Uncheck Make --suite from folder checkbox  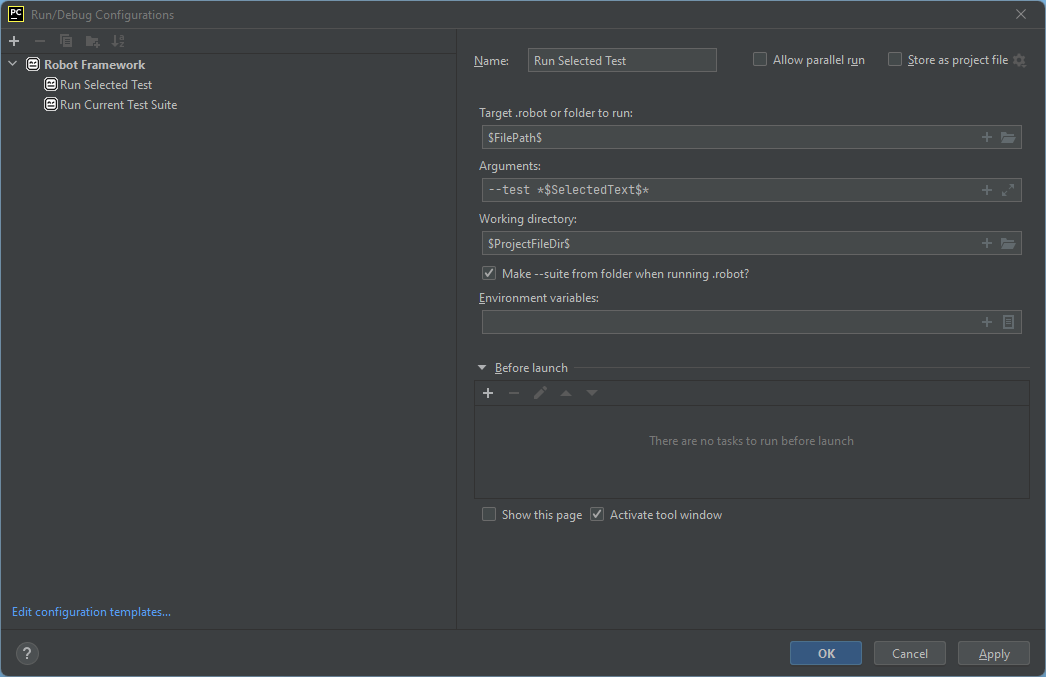point(489,273)
